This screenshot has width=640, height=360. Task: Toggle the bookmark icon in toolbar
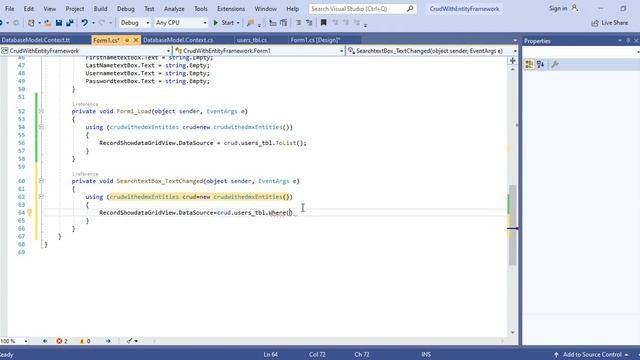click(324, 23)
